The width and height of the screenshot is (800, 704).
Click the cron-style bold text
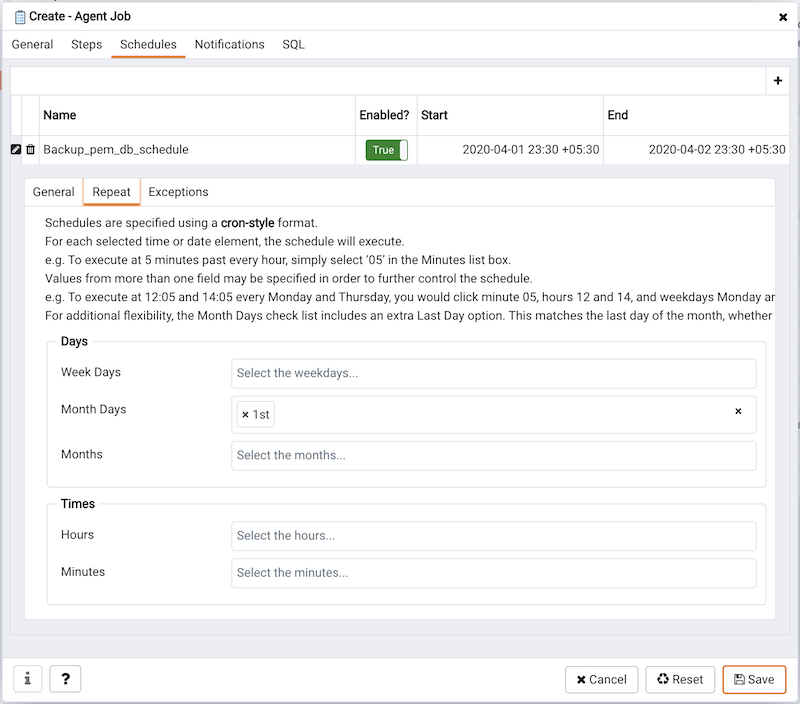pyautogui.click(x=247, y=223)
